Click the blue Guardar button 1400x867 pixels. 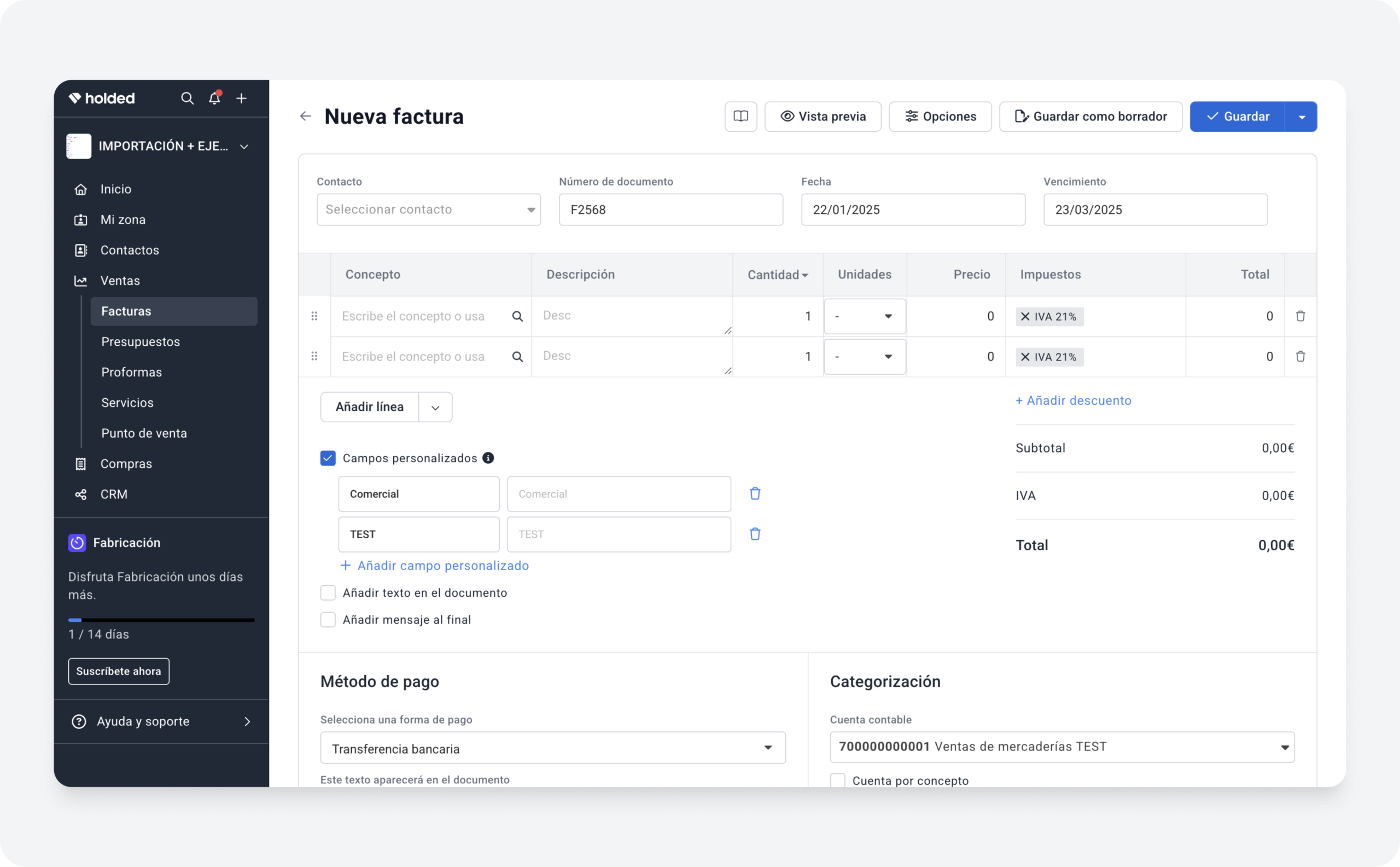pyautogui.click(x=1237, y=117)
